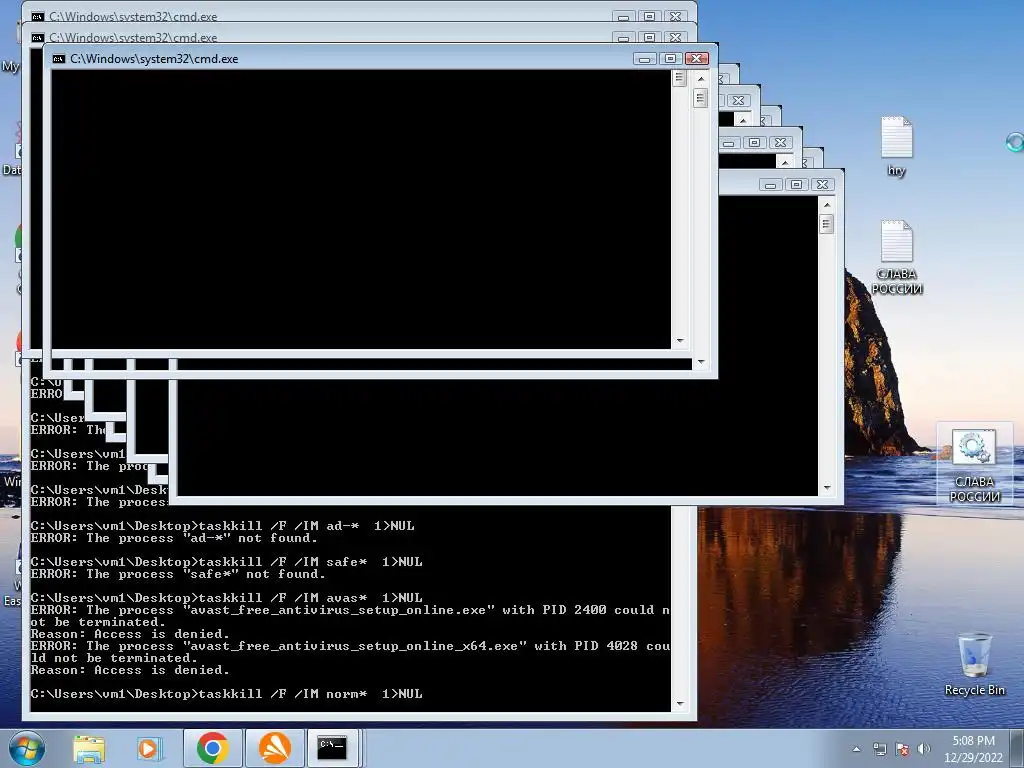The height and width of the screenshot is (768, 1024).
Task: Show hidden system tray icons
Action: pyautogui.click(x=856, y=749)
